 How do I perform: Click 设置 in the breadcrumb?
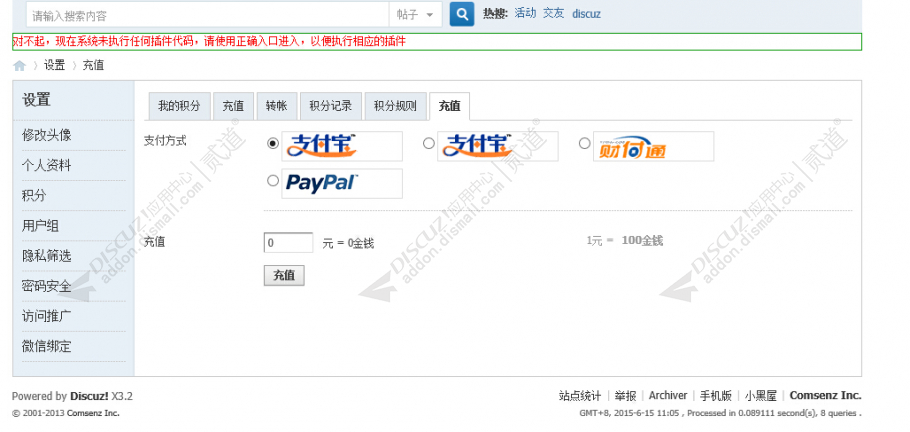tap(55, 66)
